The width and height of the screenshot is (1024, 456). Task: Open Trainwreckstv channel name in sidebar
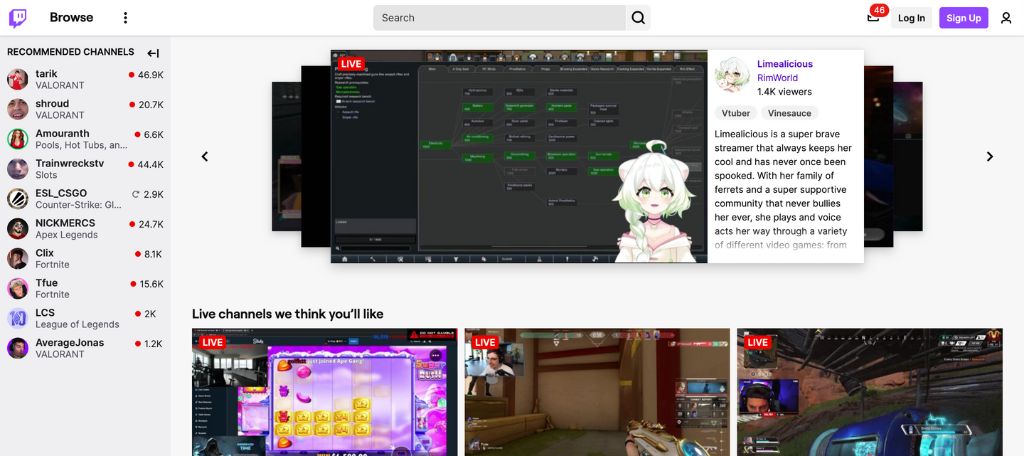tap(69, 163)
